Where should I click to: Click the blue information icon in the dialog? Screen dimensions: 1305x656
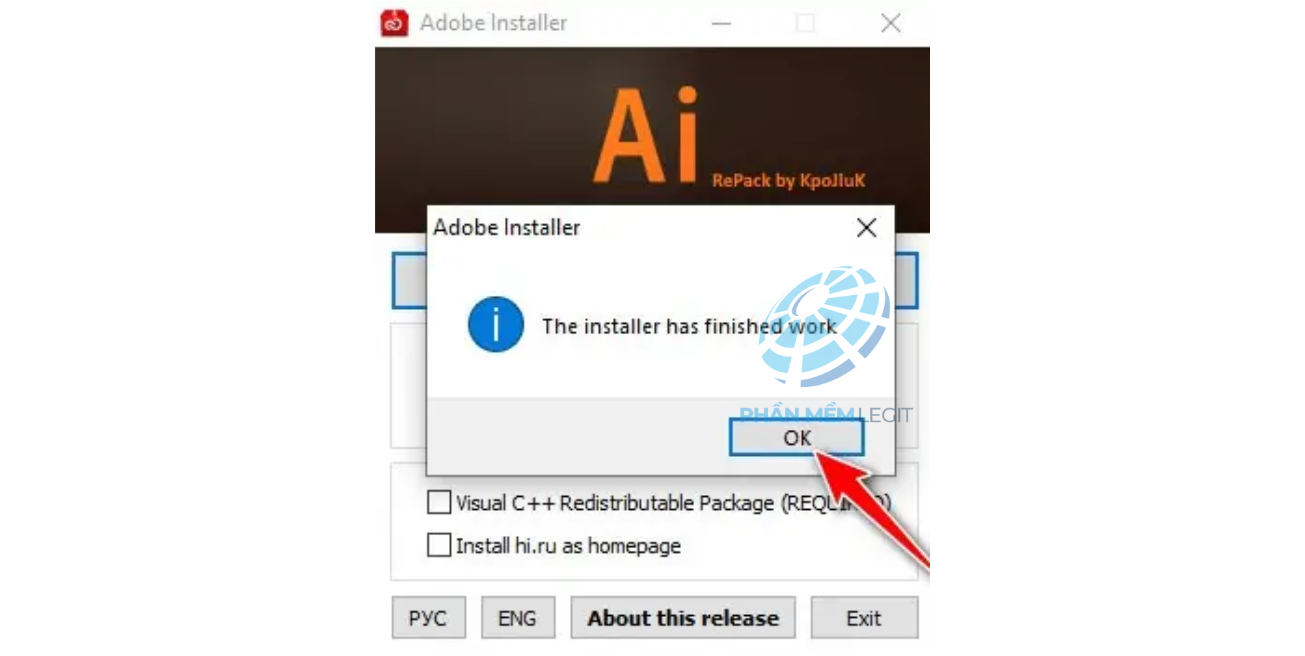pyautogui.click(x=496, y=325)
